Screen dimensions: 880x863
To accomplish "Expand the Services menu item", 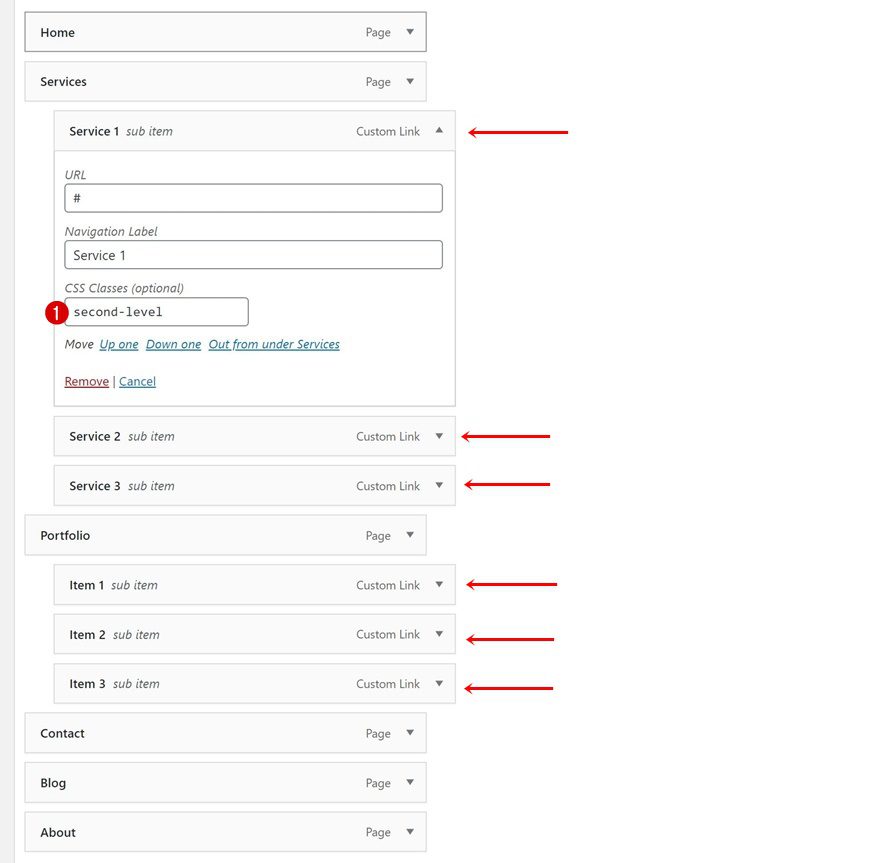I will click(x=410, y=81).
